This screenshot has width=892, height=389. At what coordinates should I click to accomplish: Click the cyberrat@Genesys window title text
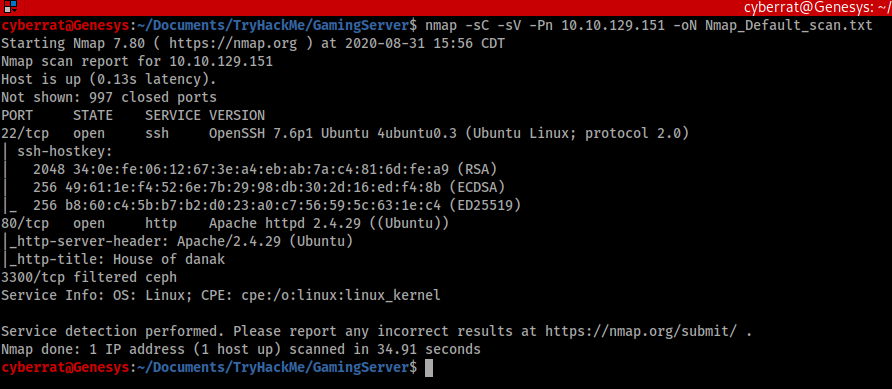(x=817, y=7)
